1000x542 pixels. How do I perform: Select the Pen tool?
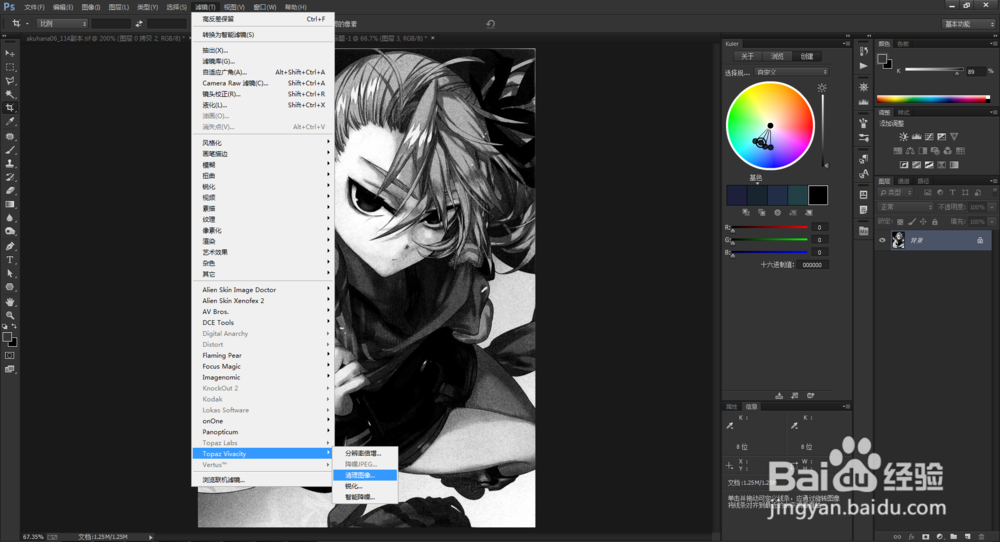[x=10, y=246]
